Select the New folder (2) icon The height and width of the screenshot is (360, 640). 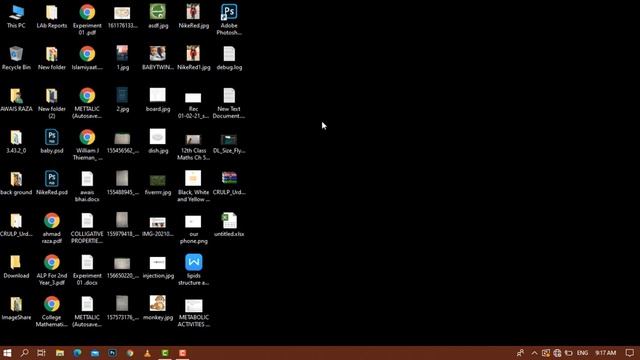[x=52, y=103]
